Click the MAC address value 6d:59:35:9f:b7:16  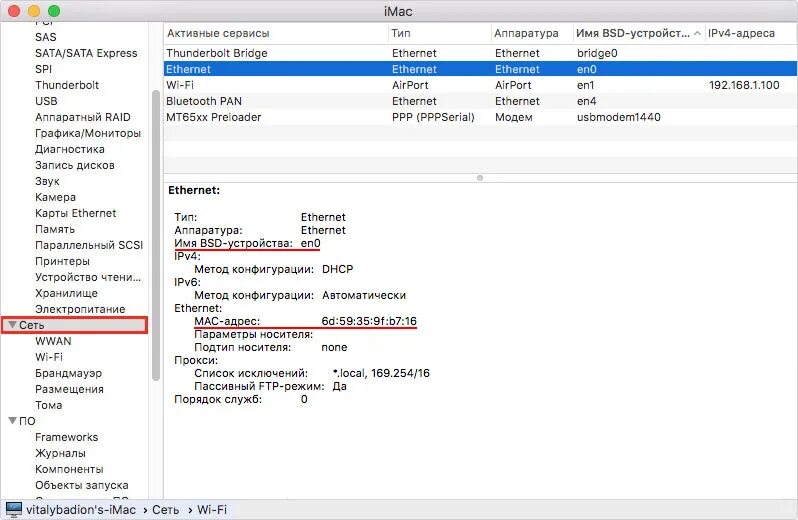[x=369, y=321]
